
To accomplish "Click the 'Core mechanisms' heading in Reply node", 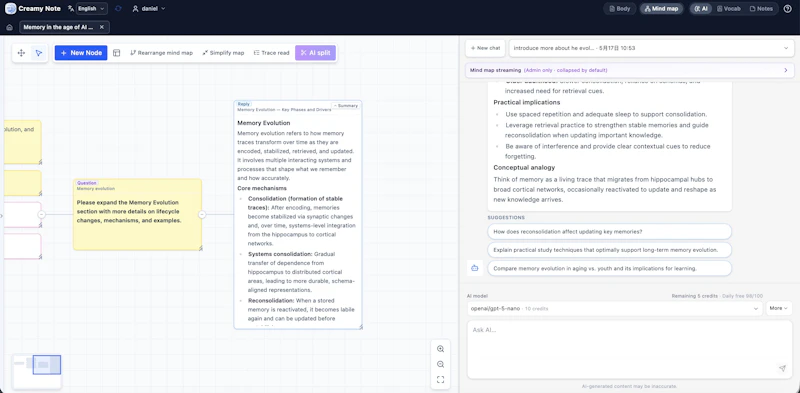I will [262, 188].
